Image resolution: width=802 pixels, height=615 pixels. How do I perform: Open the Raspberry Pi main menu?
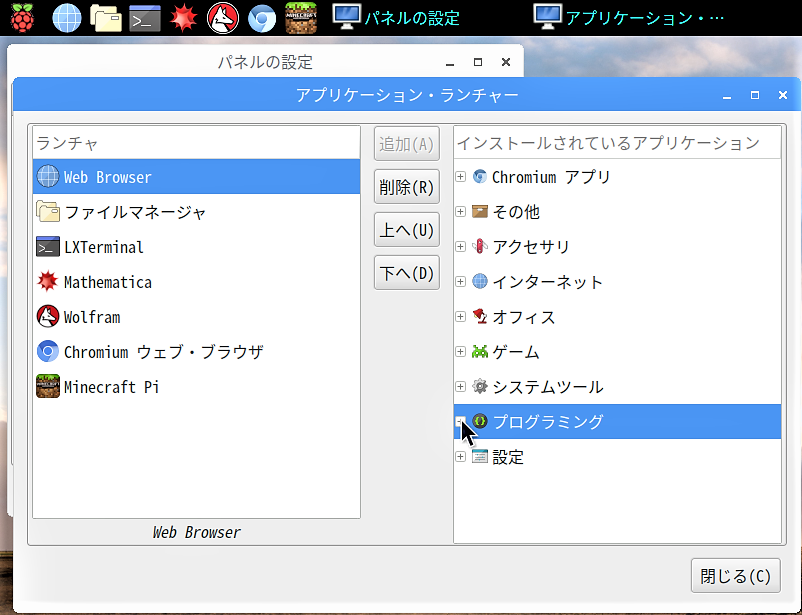pyautogui.click(x=22, y=18)
